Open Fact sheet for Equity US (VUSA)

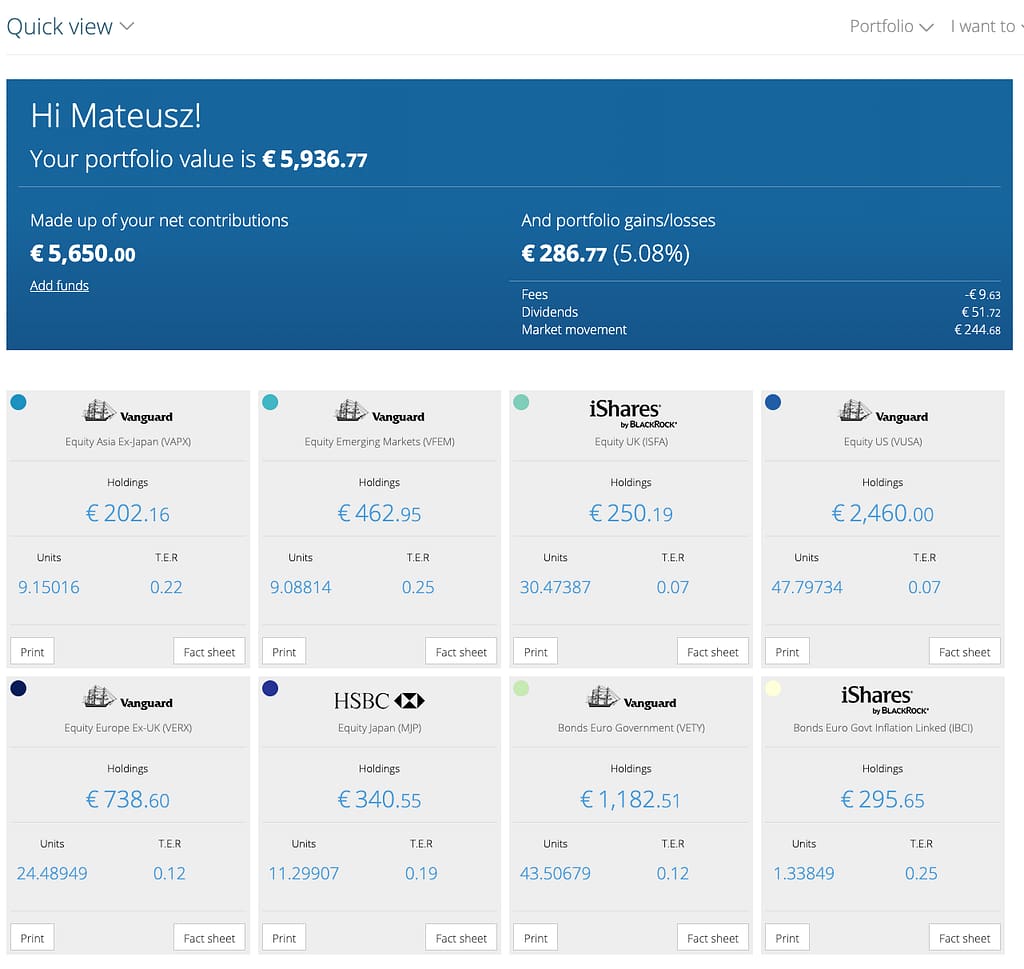pos(965,652)
